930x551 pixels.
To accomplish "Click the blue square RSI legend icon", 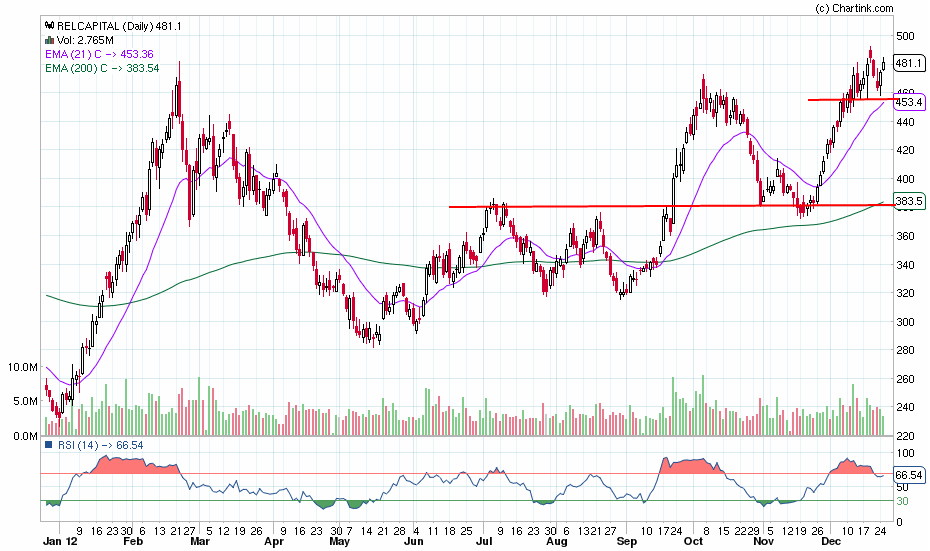I will point(49,444).
